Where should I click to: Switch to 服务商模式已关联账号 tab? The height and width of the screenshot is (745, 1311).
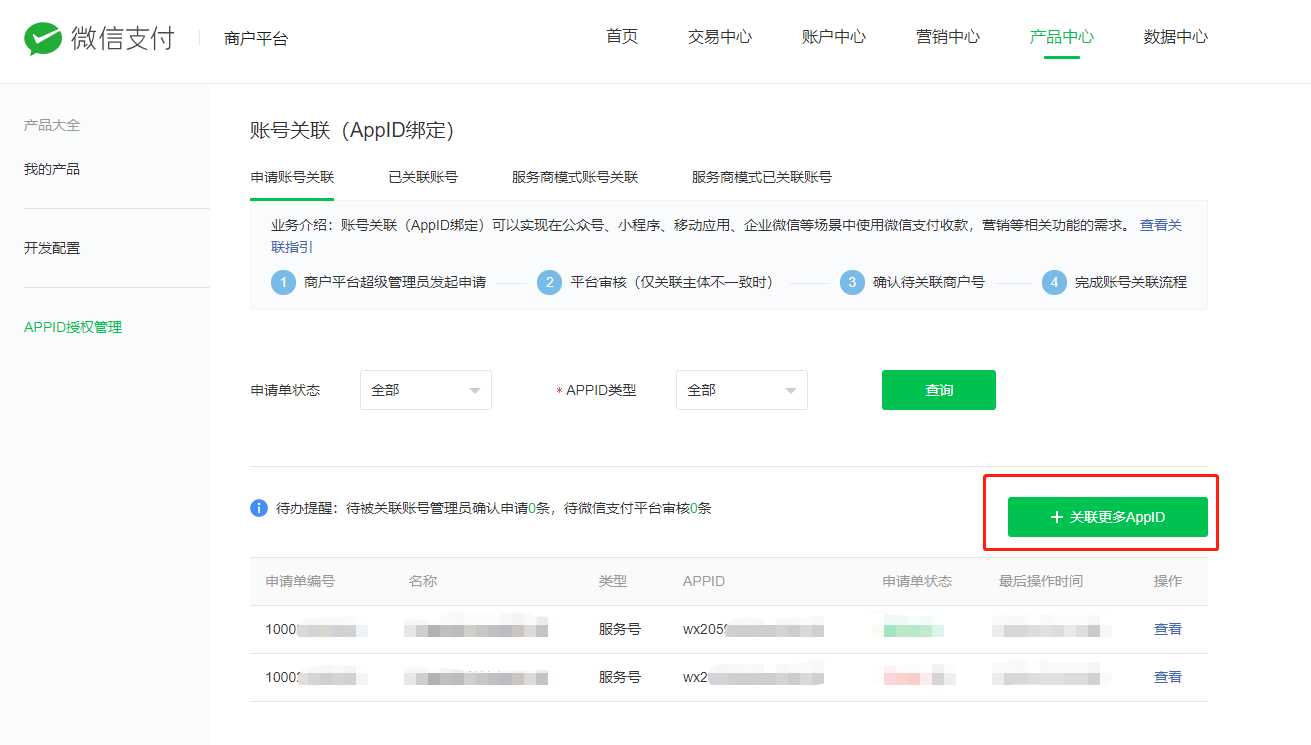click(x=762, y=177)
